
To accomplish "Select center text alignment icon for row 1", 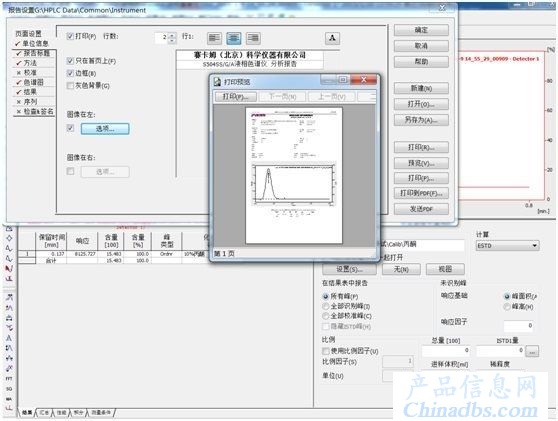I will [233, 38].
